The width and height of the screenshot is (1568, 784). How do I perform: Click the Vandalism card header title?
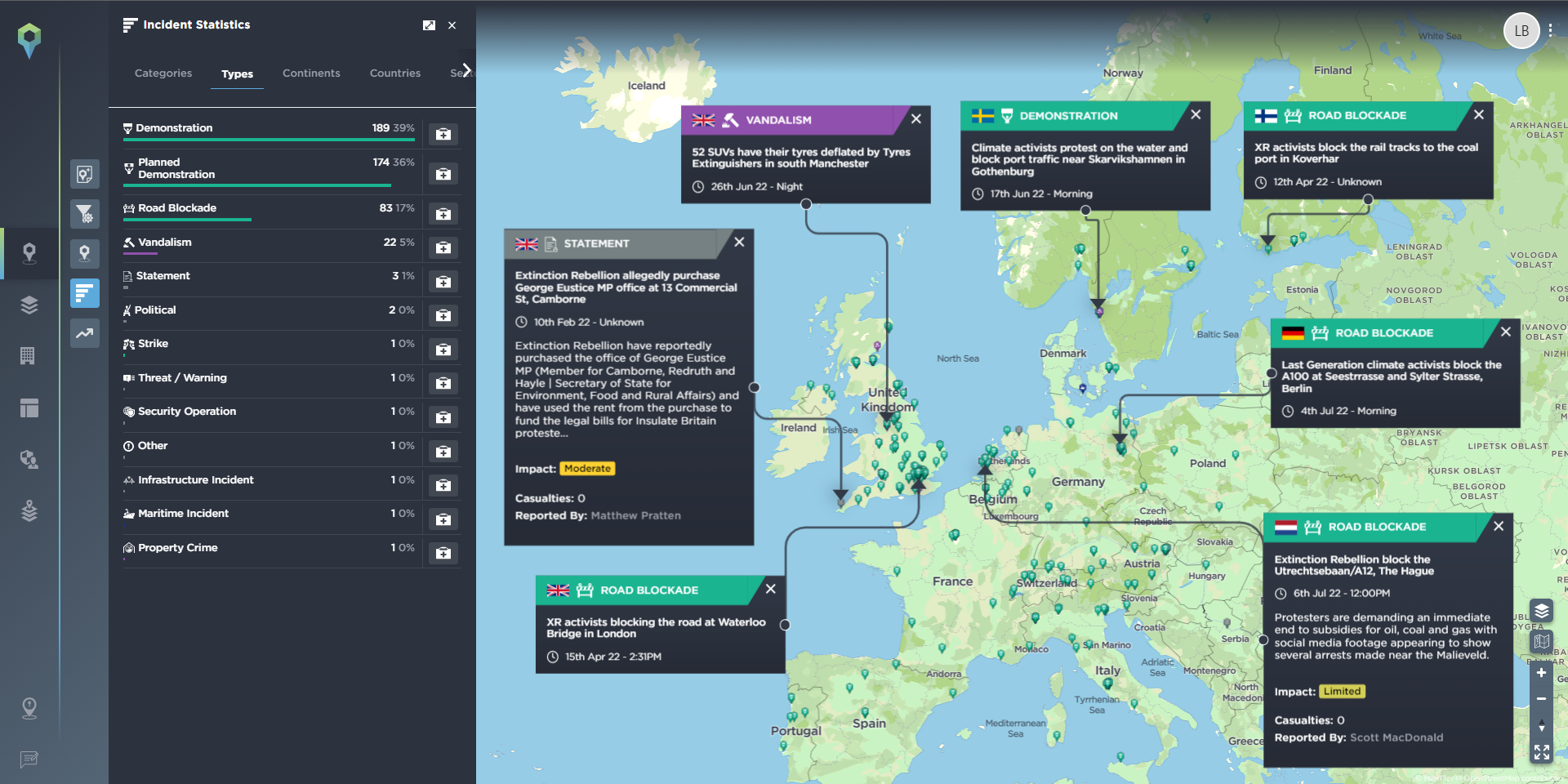(778, 120)
